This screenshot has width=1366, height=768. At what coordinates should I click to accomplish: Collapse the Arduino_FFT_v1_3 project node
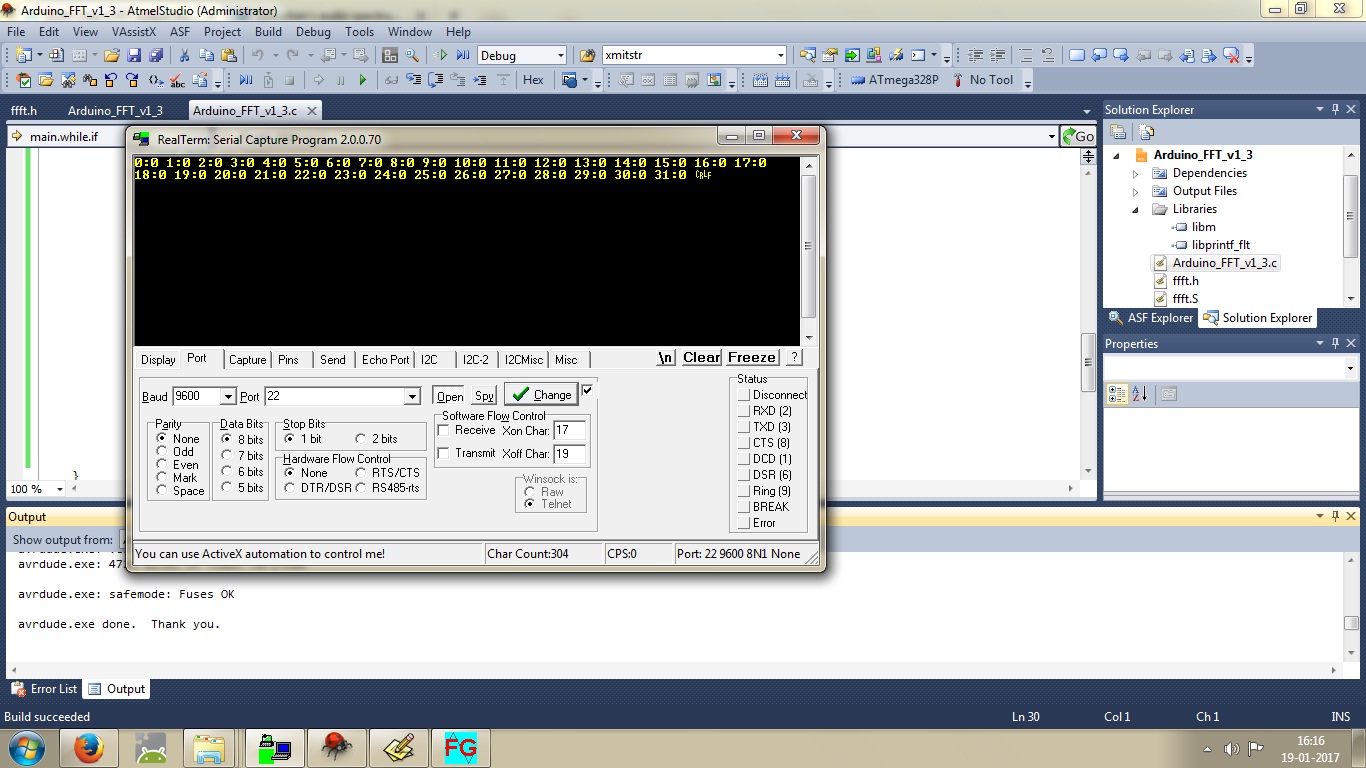coord(1117,155)
